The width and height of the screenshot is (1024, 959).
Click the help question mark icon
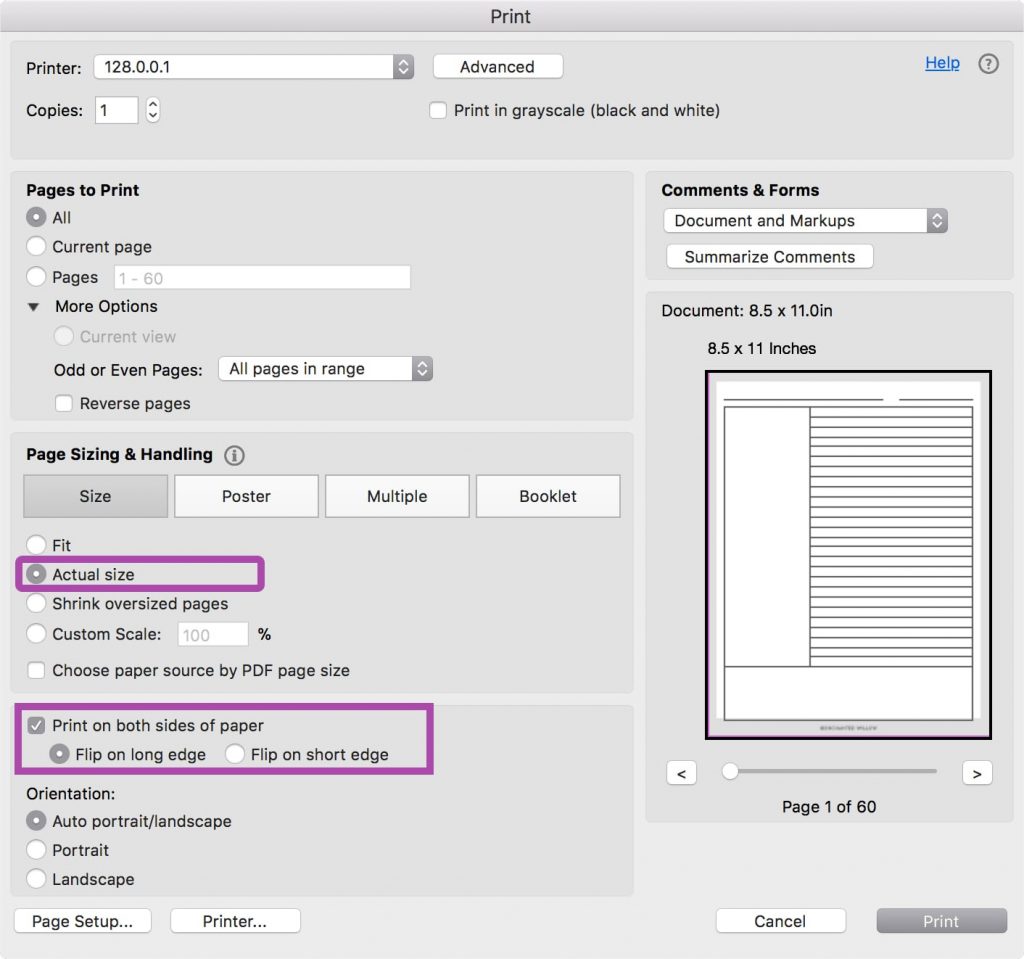988,64
